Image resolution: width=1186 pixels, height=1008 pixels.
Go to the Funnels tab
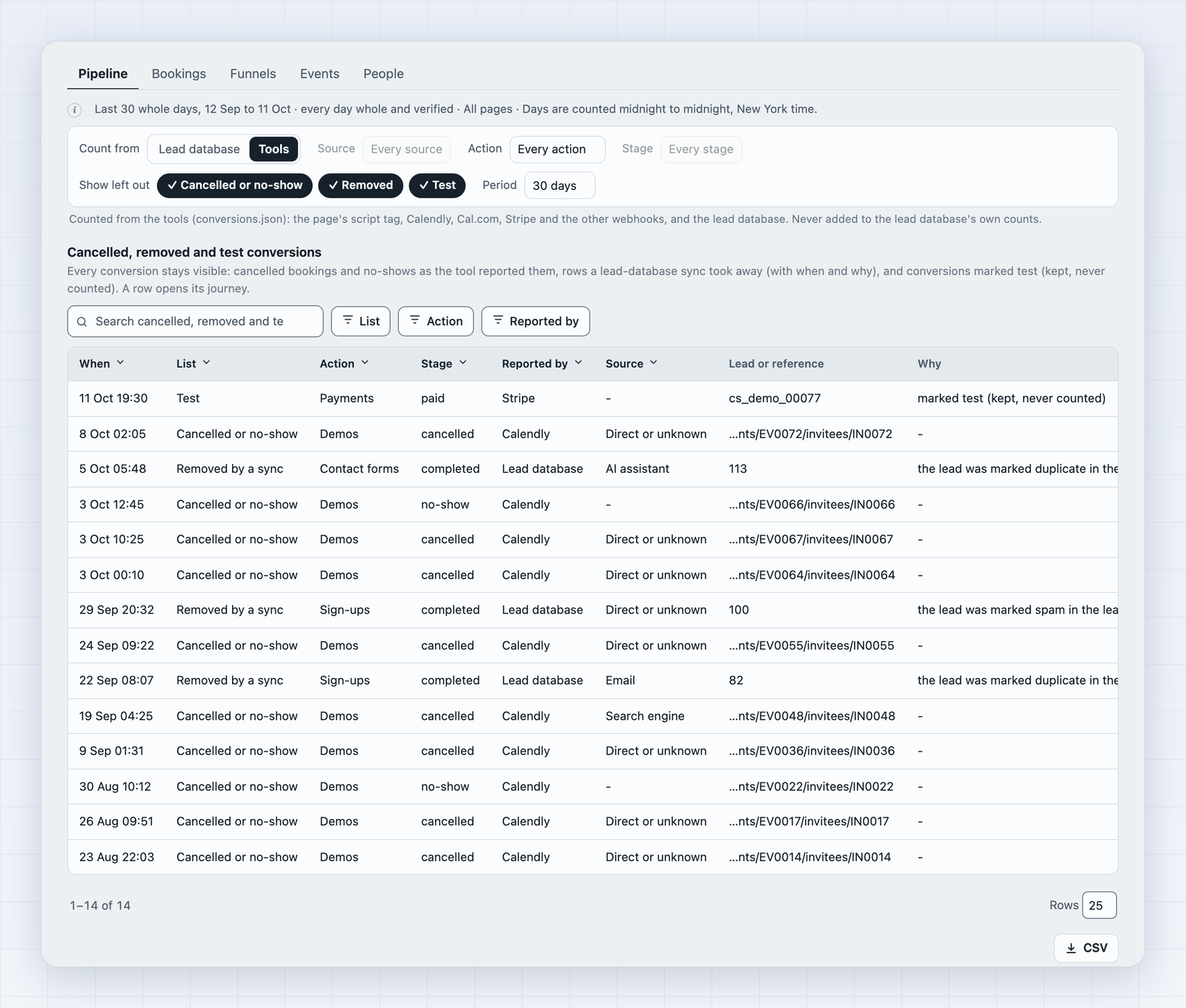click(x=253, y=74)
